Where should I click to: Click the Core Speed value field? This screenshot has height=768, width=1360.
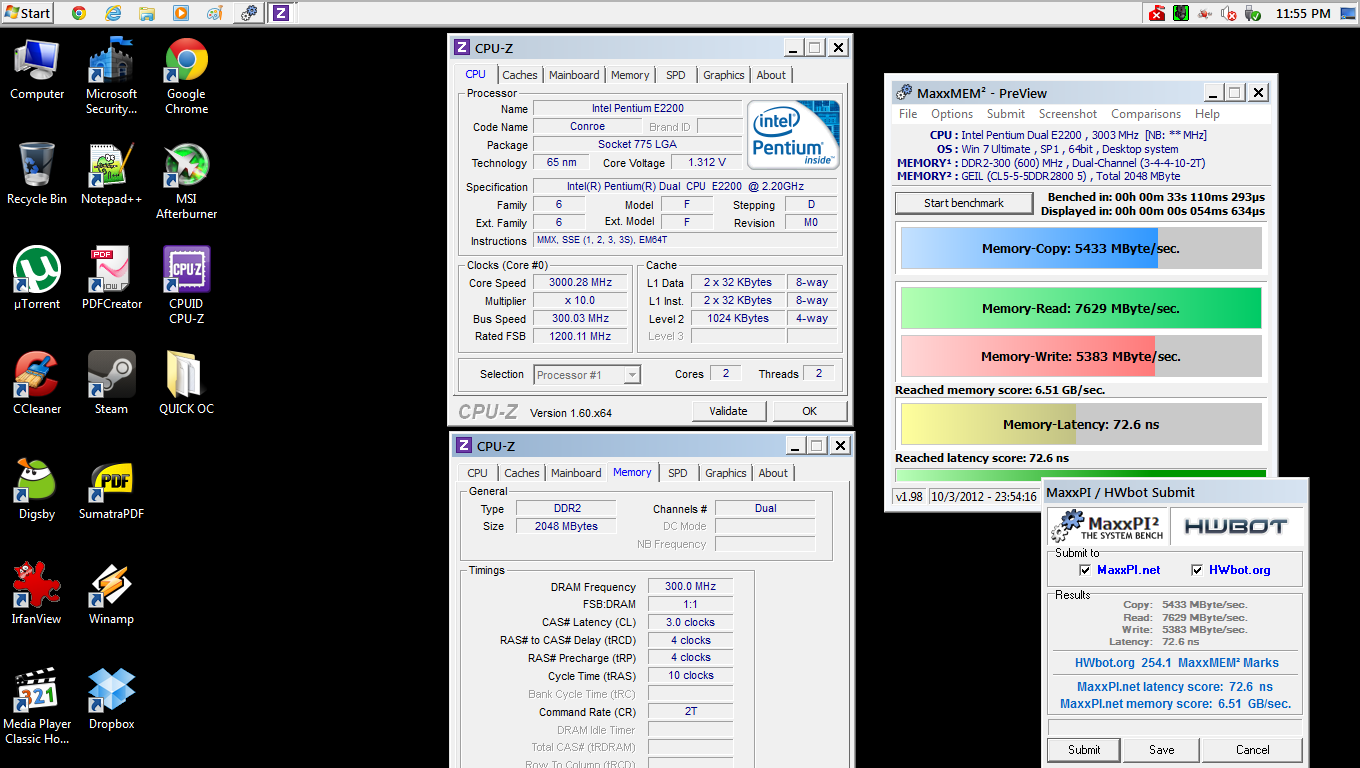tap(580, 283)
